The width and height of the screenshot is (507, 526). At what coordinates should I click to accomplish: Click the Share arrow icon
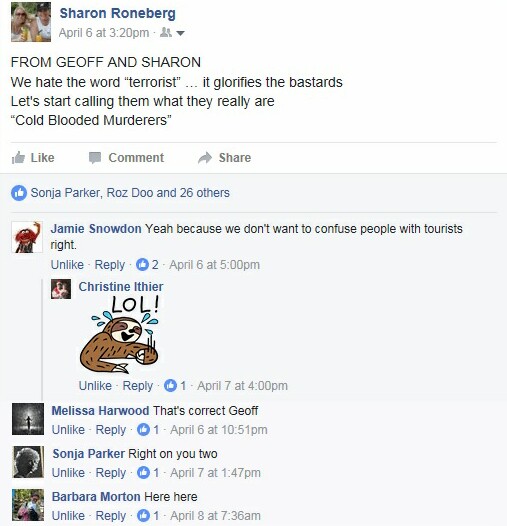(205, 158)
